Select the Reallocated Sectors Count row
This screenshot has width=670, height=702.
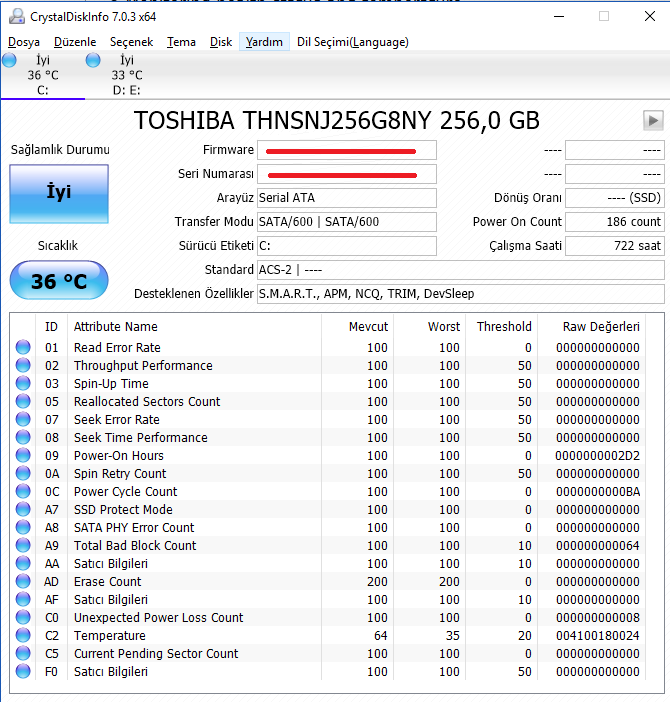[x=329, y=402]
